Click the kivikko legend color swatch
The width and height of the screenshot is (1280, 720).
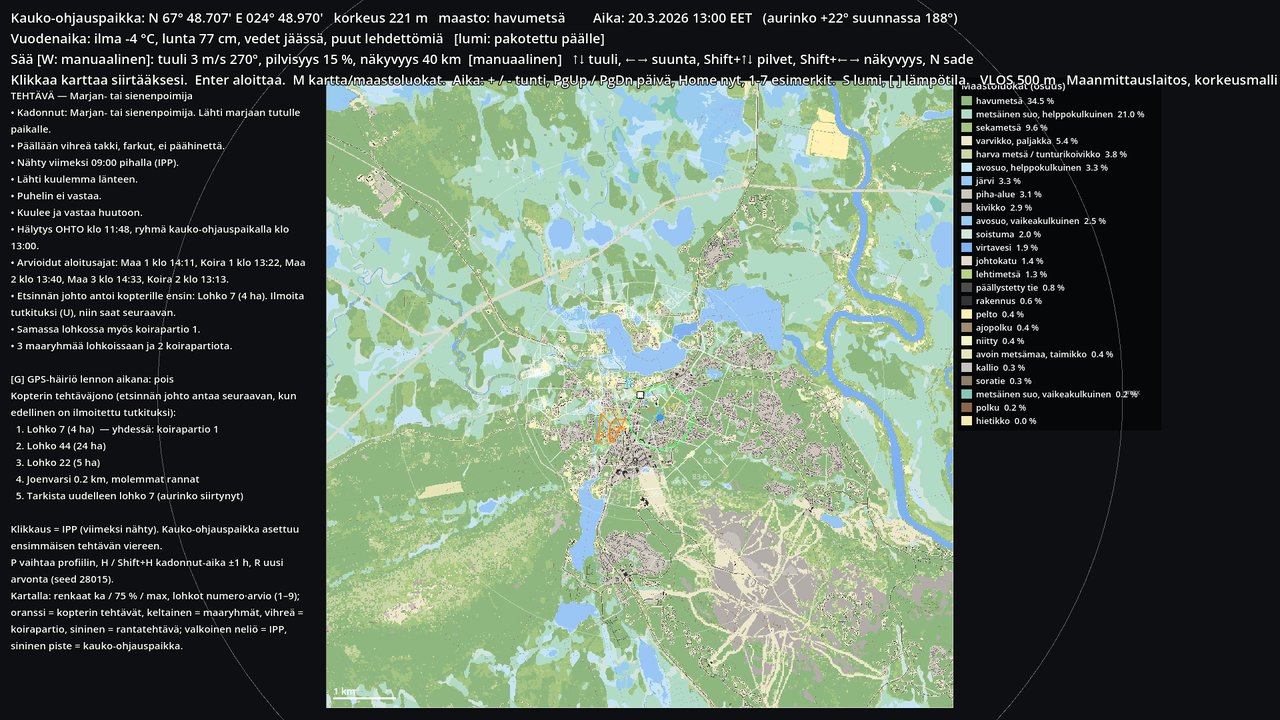tap(967, 207)
